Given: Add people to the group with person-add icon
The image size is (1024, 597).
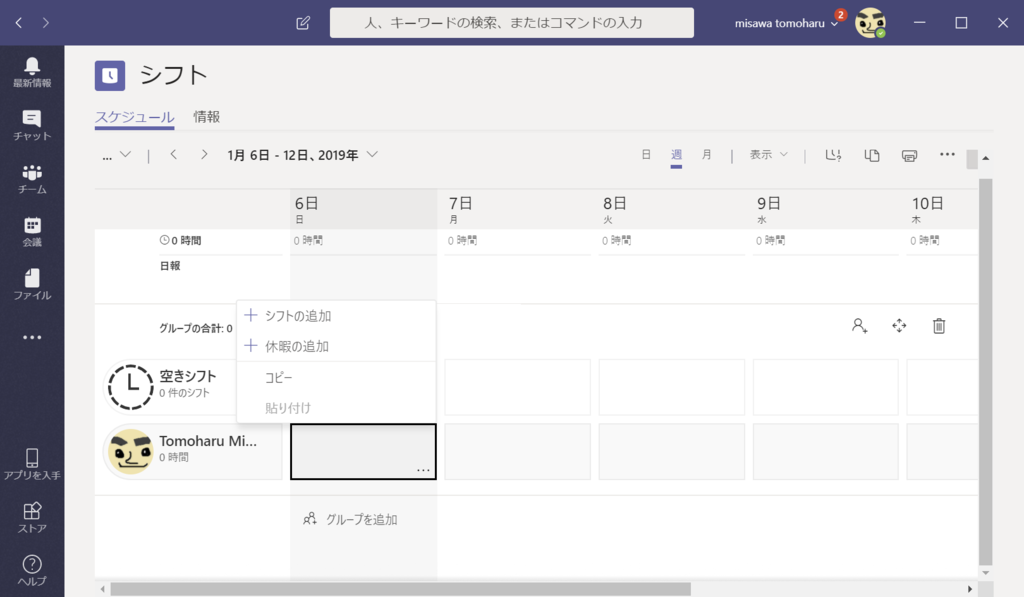Looking at the screenshot, I should (x=859, y=325).
